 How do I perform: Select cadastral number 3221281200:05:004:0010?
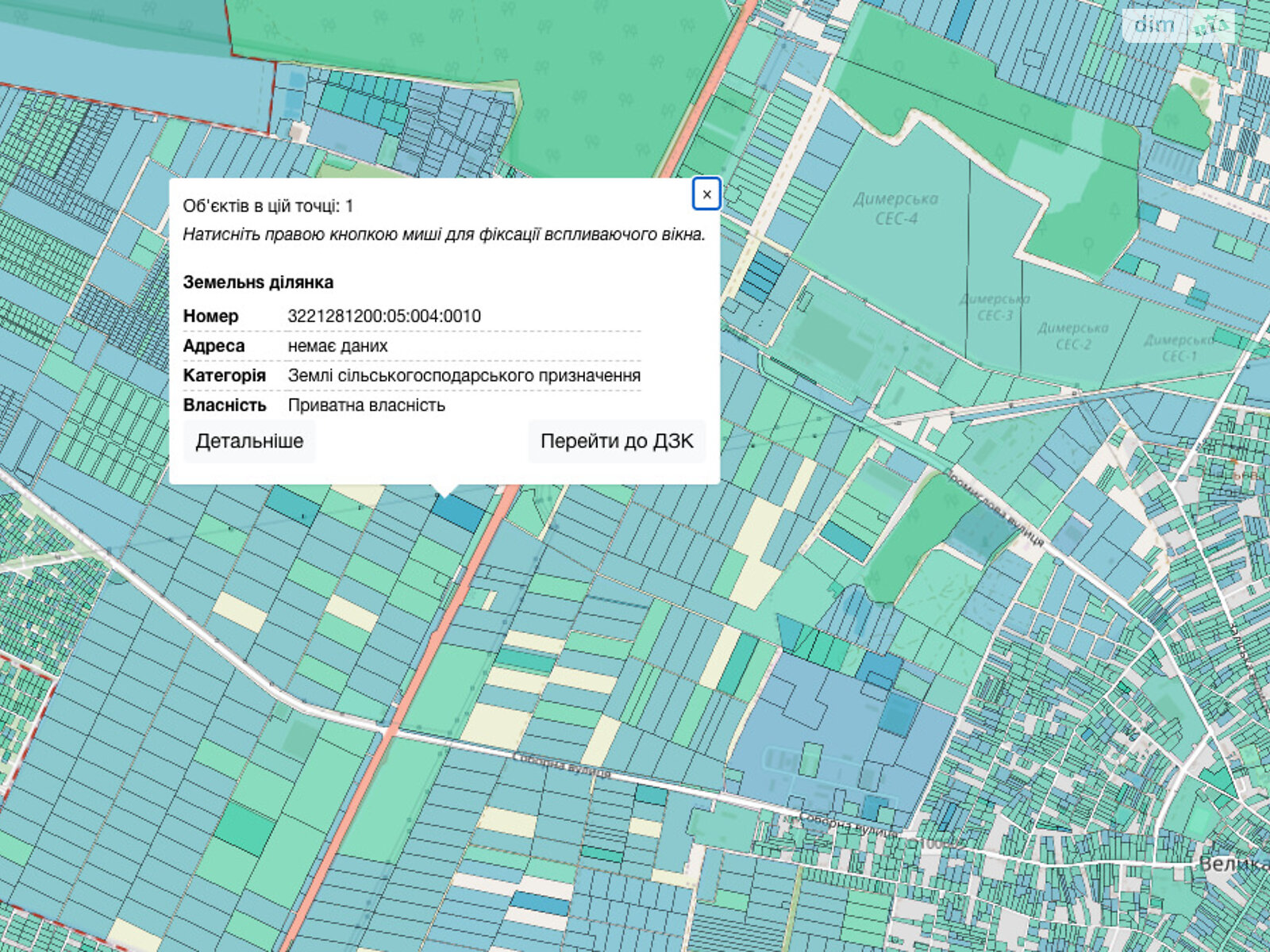tap(384, 316)
